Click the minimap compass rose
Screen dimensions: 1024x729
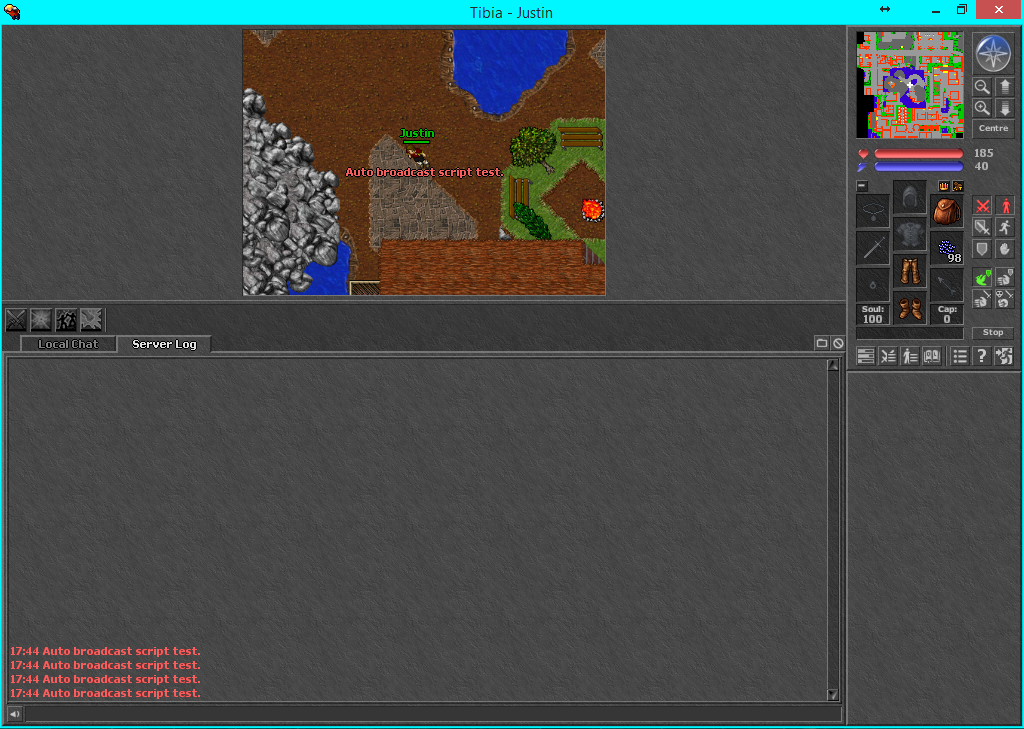coord(993,53)
